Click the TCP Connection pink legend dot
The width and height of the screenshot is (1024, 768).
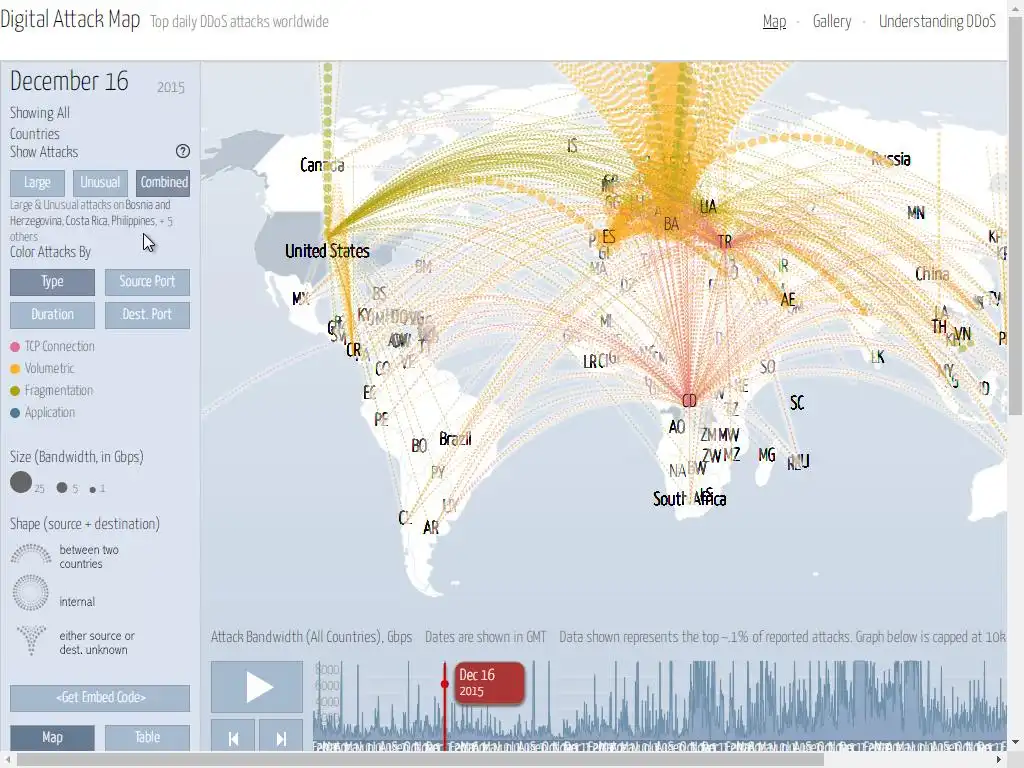15,347
